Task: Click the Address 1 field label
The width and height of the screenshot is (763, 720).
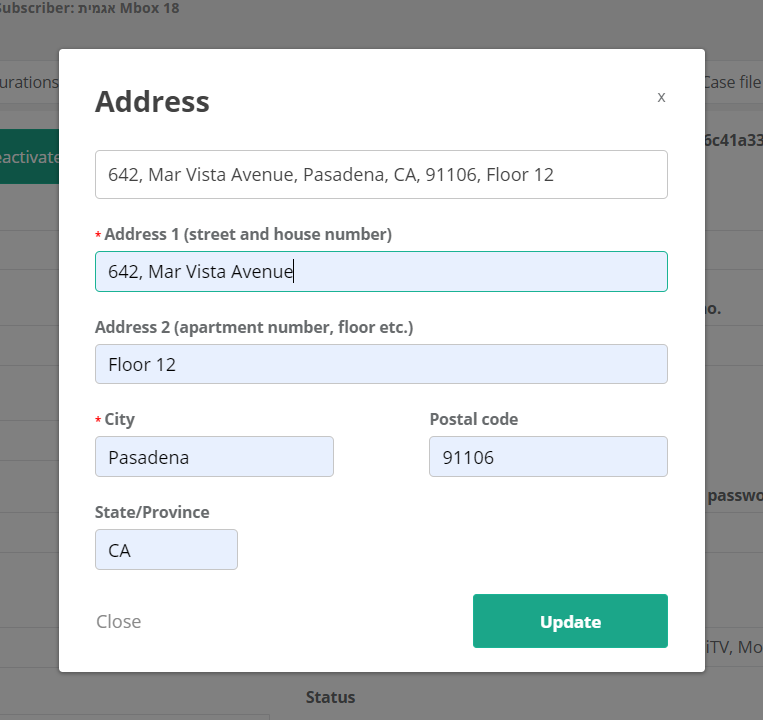Action: pos(248,234)
